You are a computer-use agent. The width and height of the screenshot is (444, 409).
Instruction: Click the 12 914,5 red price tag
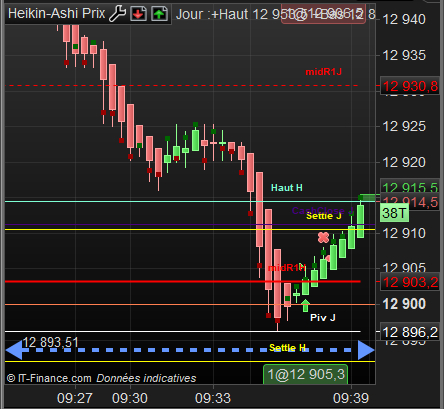tap(410, 202)
